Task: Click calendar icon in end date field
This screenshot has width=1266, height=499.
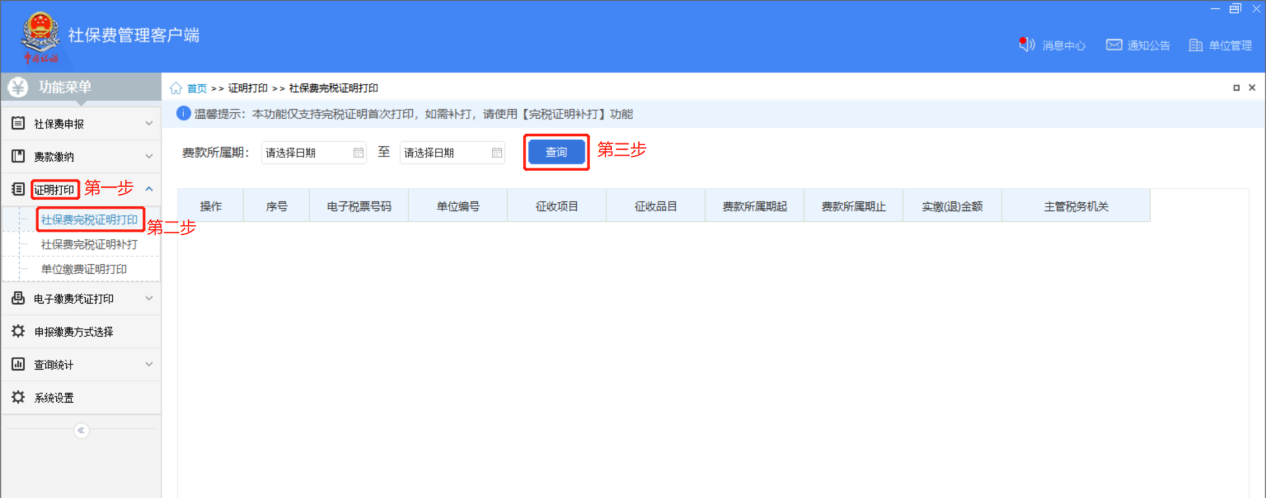Action: 497,153
